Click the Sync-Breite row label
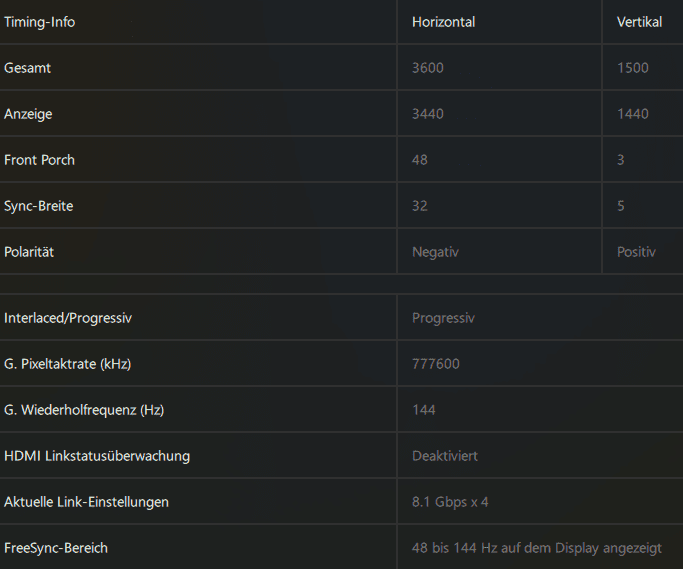 pos(39,206)
